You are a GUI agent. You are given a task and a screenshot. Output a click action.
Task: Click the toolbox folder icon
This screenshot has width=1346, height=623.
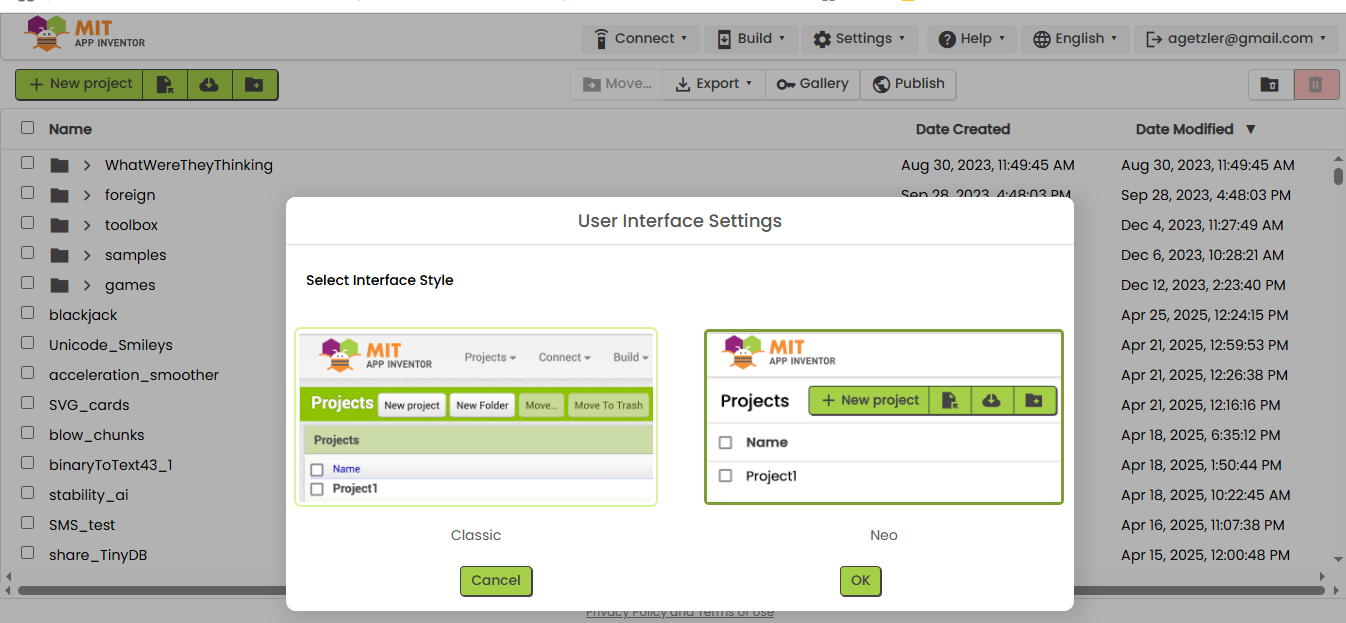point(60,225)
